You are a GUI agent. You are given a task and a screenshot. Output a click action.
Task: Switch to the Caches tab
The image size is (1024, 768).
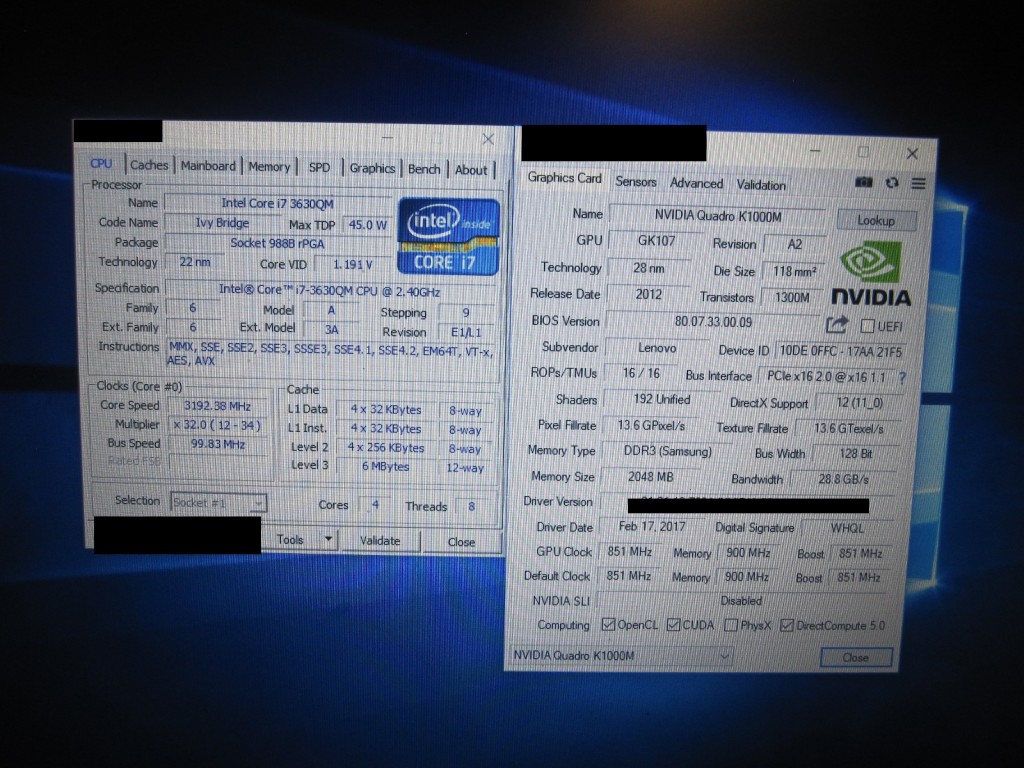coord(149,165)
